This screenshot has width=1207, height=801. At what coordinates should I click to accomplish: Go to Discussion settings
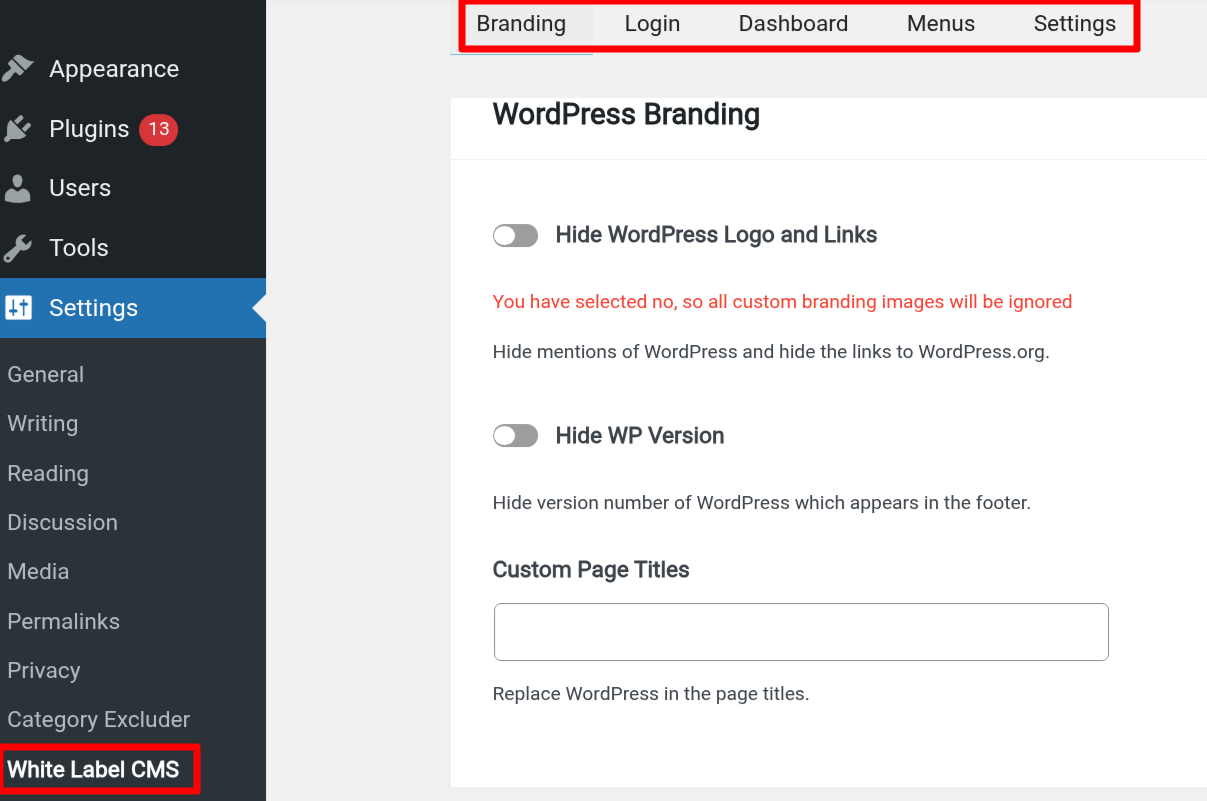pyautogui.click(x=63, y=523)
